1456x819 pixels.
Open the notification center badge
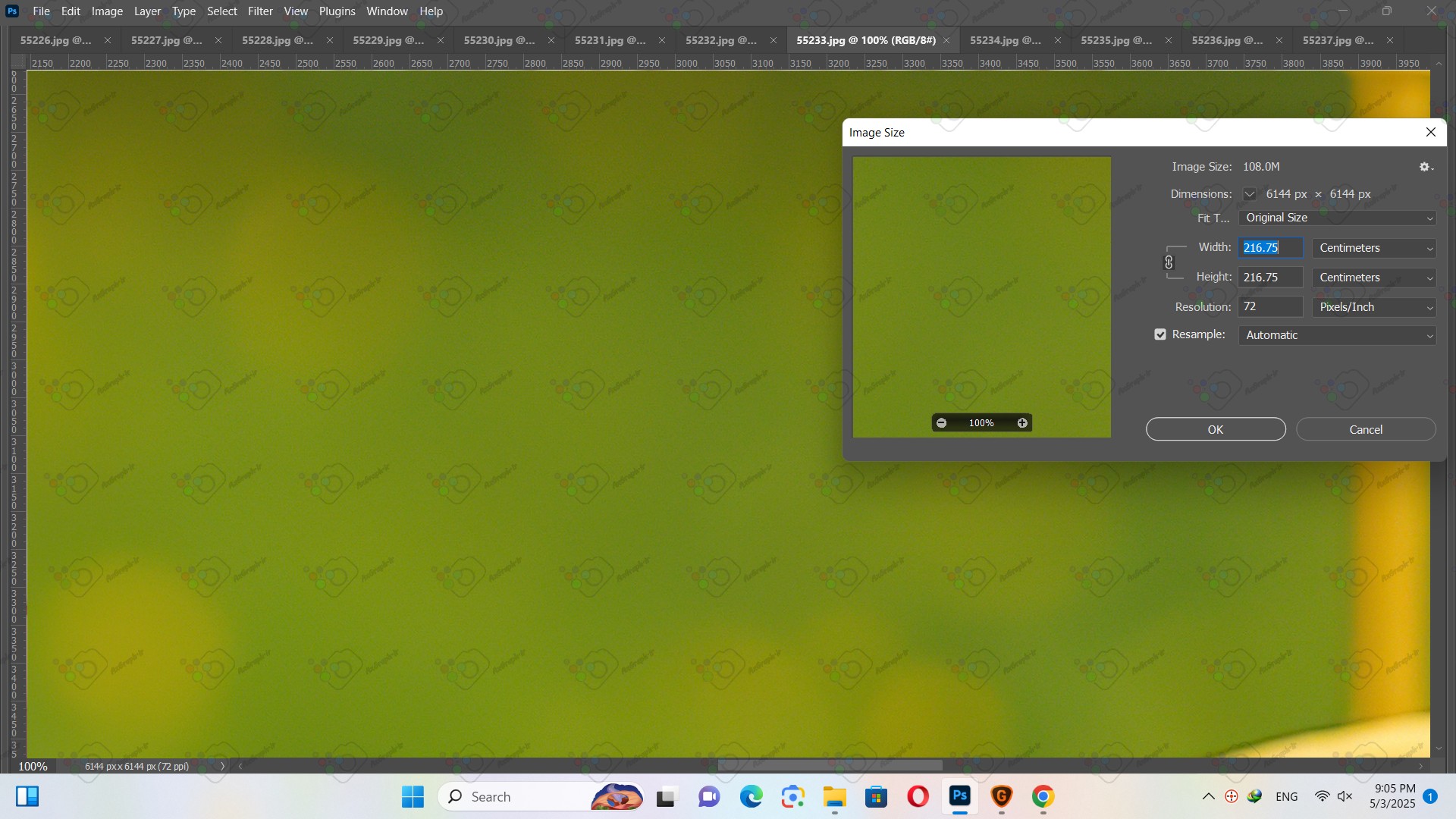coord(1430,796)
